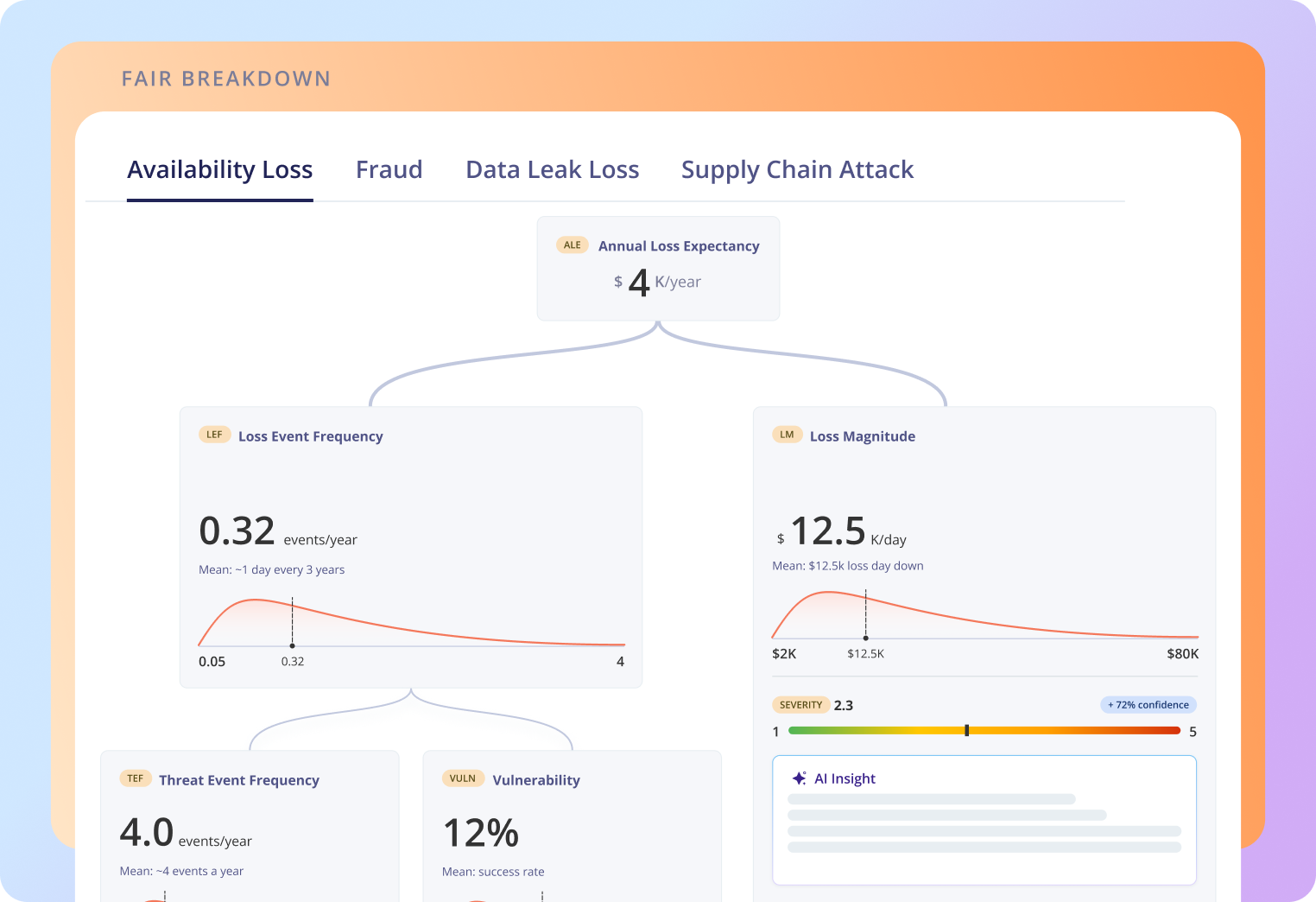
Task: Click the 0.05 axis label
Action: tap(212, 662)
